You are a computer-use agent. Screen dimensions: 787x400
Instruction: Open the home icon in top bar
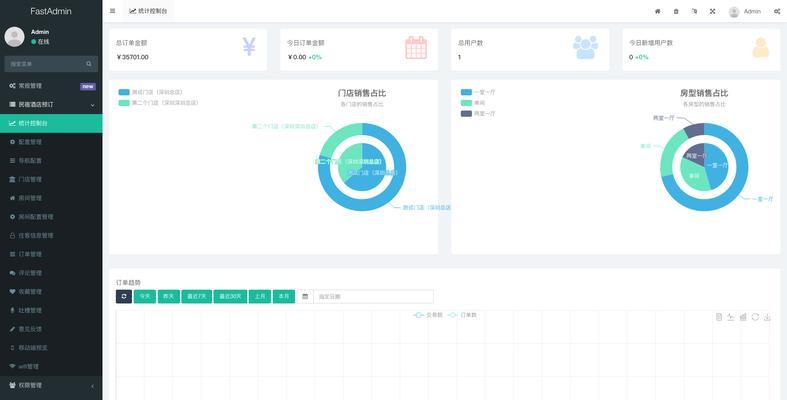pyautogui.click(x=658, y=11)
